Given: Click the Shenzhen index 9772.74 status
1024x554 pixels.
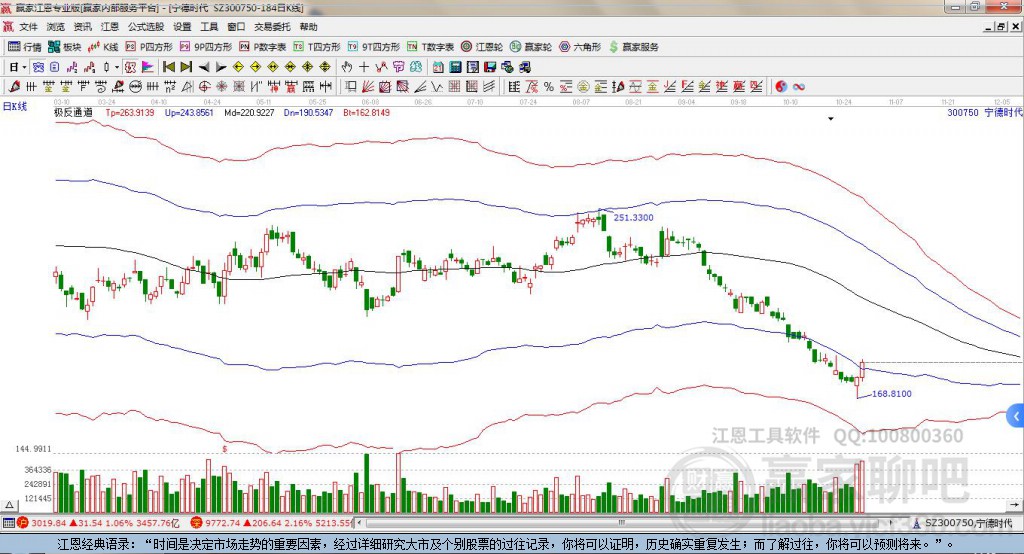Looking at the screenshot, I should tap(272, 523).
